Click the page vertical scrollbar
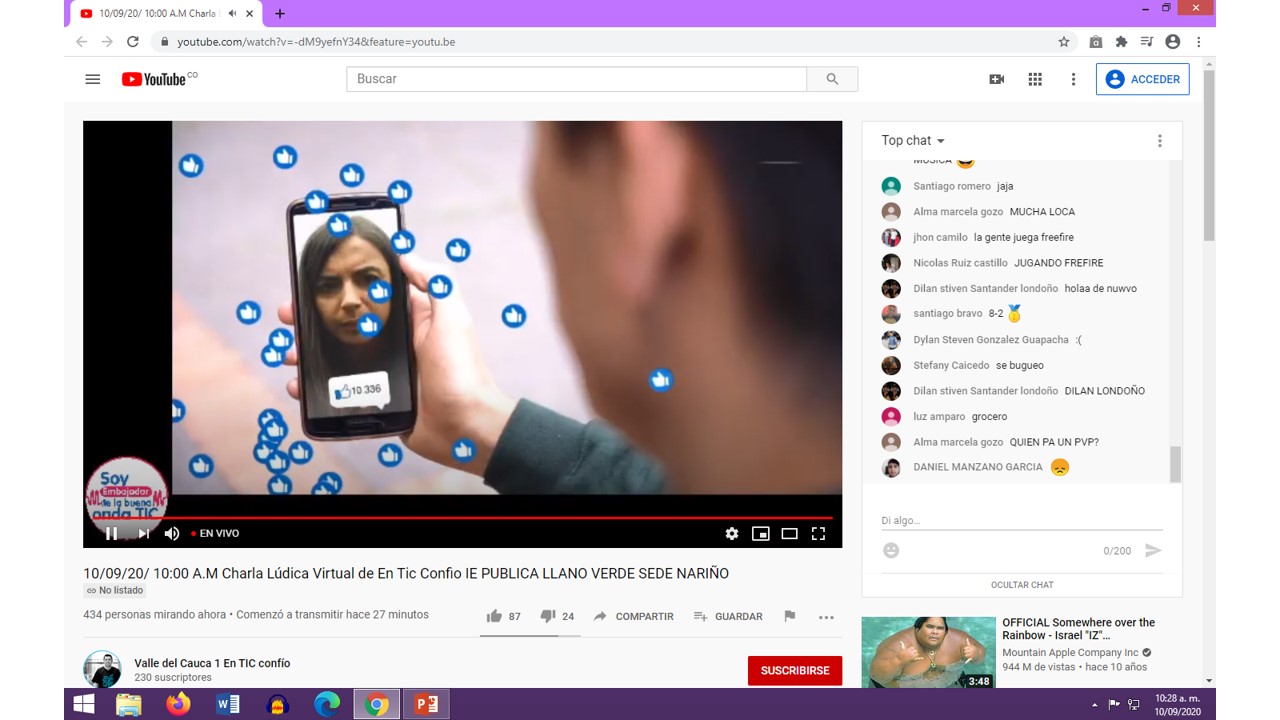This screenshot has width=1280, height=720. tap(1209, 155)
